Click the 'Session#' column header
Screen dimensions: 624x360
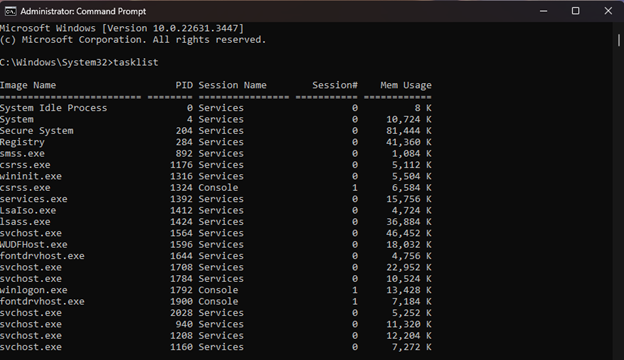[335, 85]
